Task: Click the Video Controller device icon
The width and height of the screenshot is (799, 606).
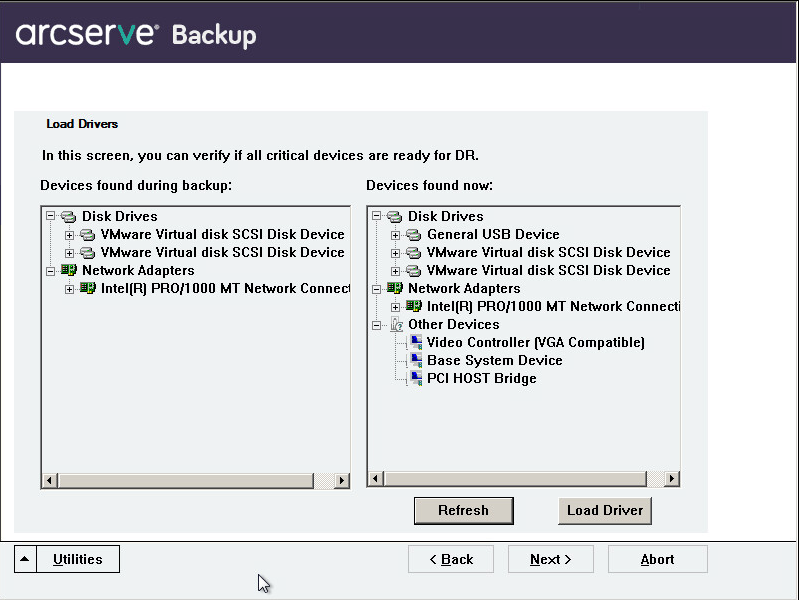Action: [x=415, y=343]
